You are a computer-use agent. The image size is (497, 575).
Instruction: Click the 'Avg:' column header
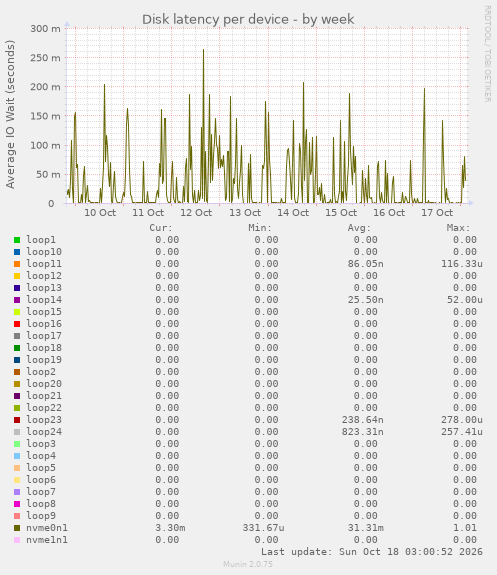pos(359,228)
